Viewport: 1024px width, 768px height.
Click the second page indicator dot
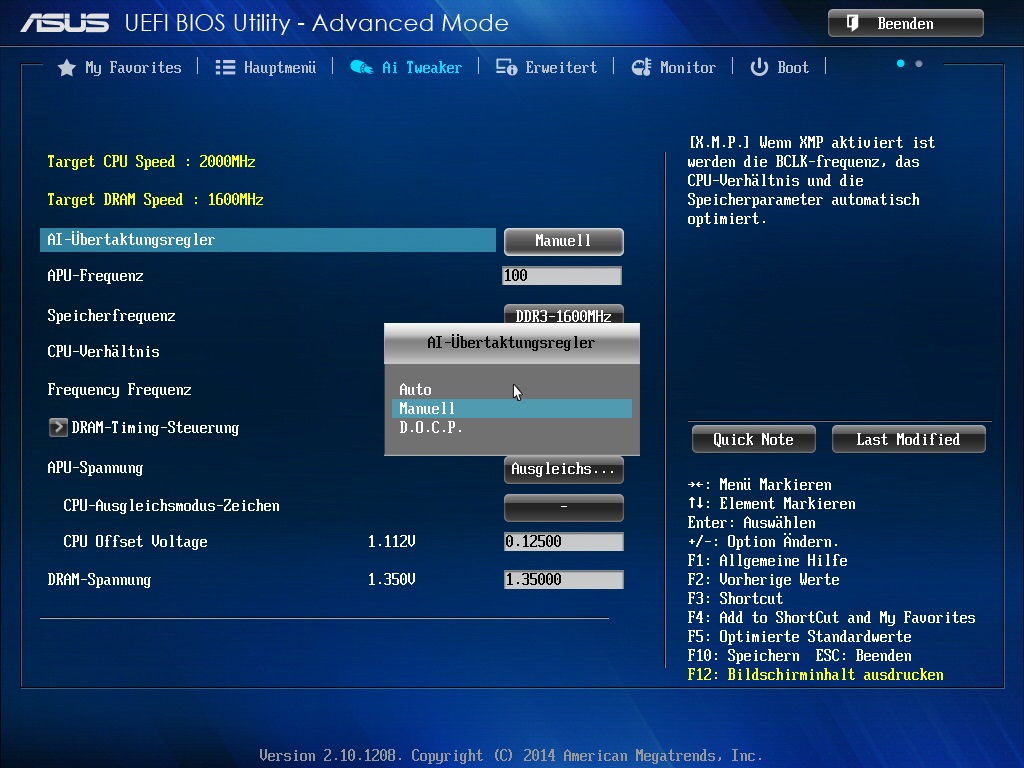tap(919, 63)
